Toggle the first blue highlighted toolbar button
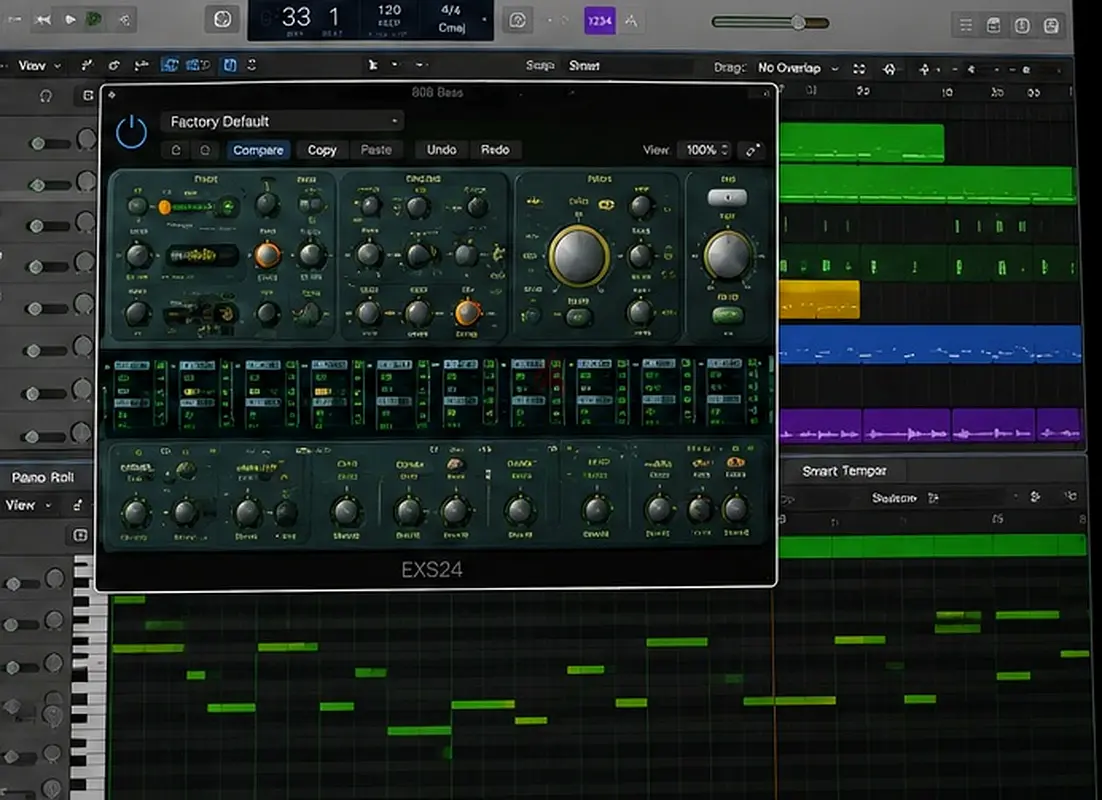This screenshot has width=1102, height=800. click(x=170, y=65)
